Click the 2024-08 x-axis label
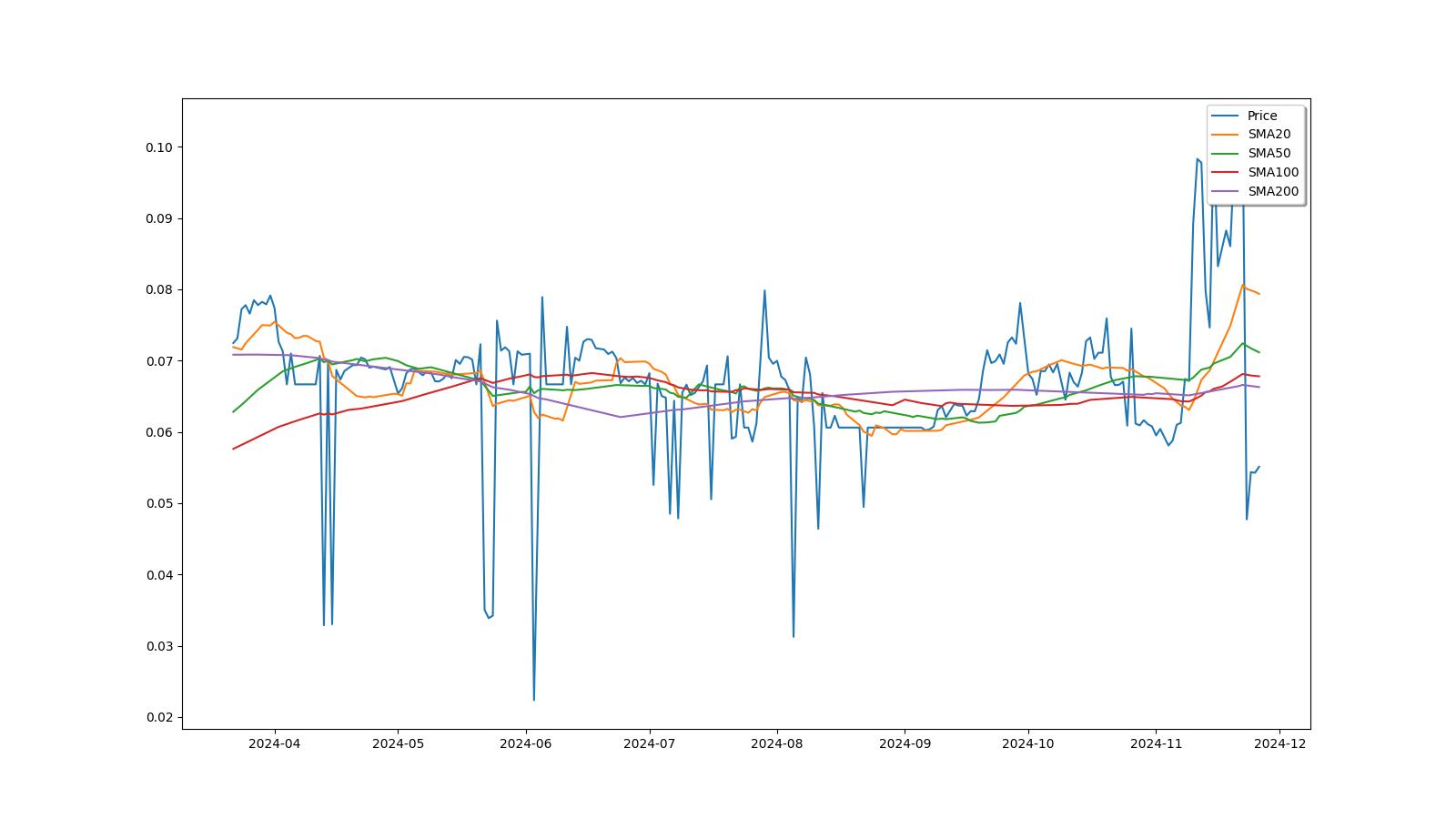 776,743
